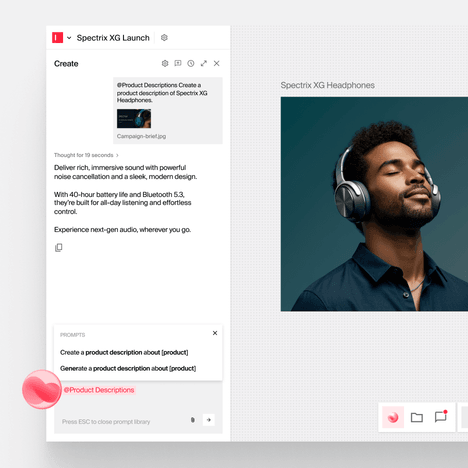Open the folder icon in bottom toolbar

(x=417, y=417)
